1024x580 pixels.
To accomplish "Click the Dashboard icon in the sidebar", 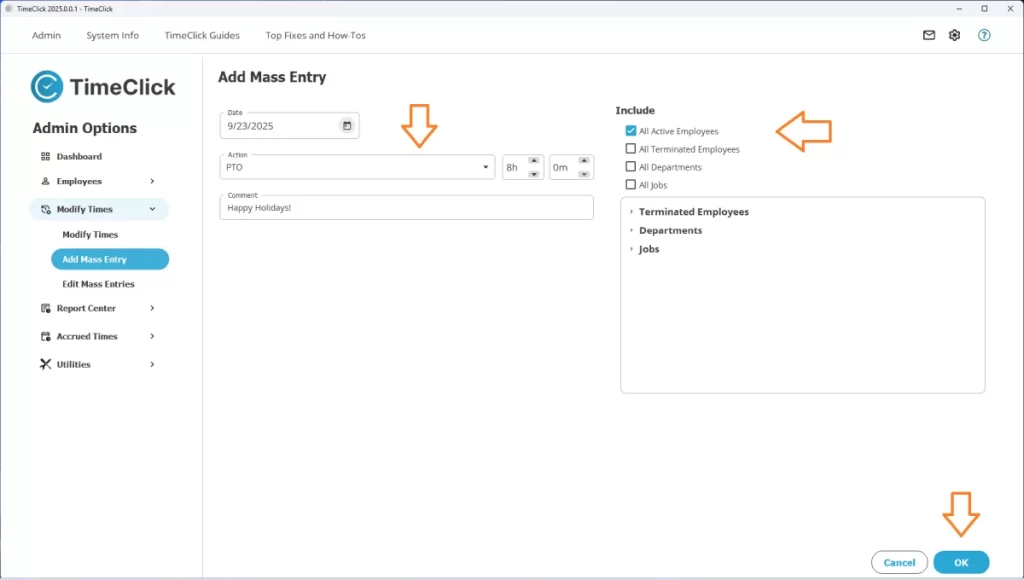I will pos(47,156).
